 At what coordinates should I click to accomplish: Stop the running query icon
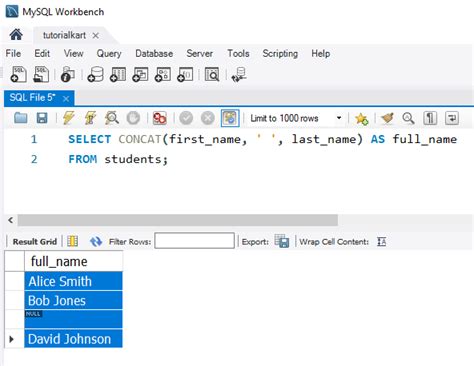point(133,118)
